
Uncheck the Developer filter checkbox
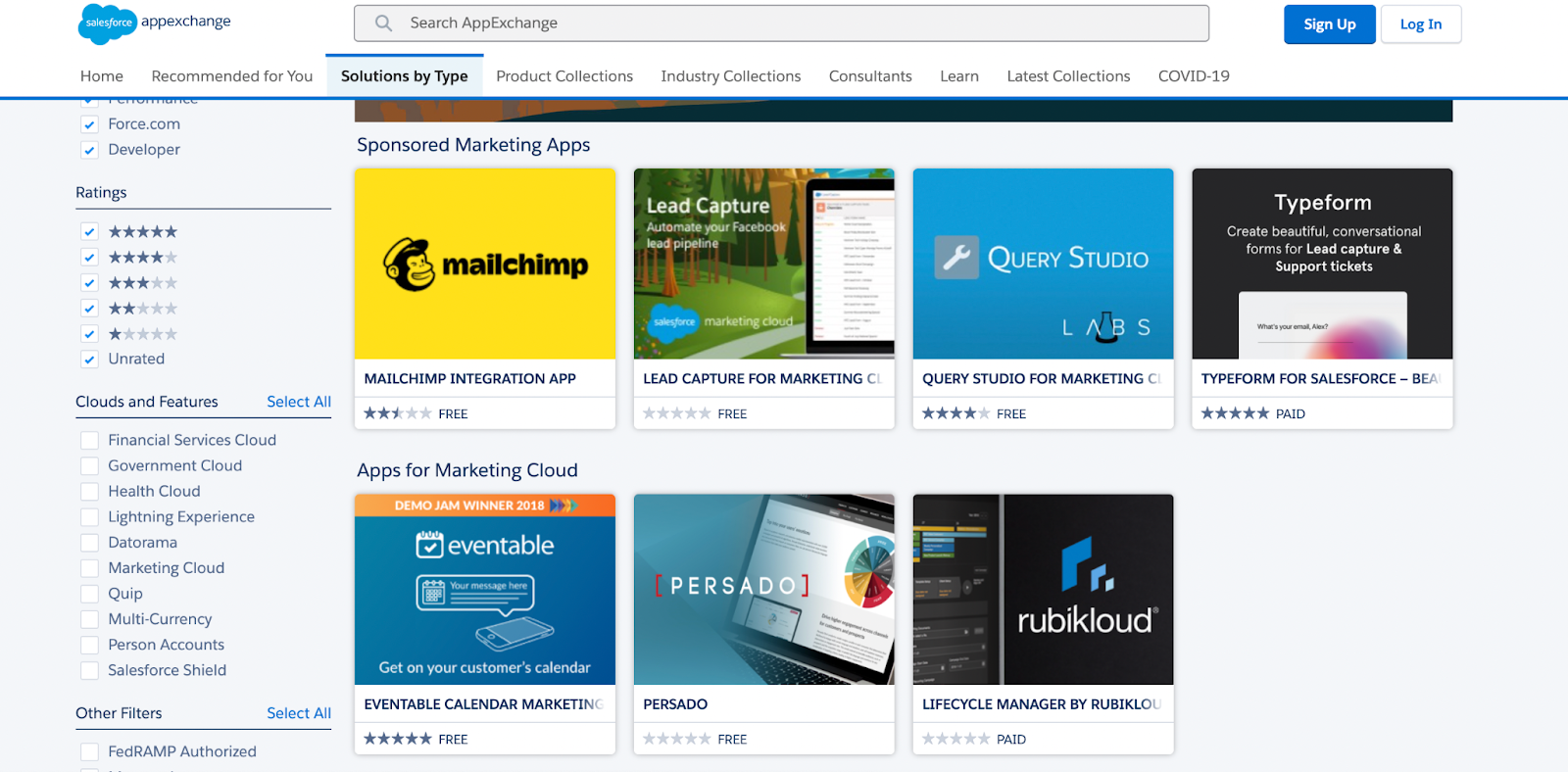click(x=89, y=150)
